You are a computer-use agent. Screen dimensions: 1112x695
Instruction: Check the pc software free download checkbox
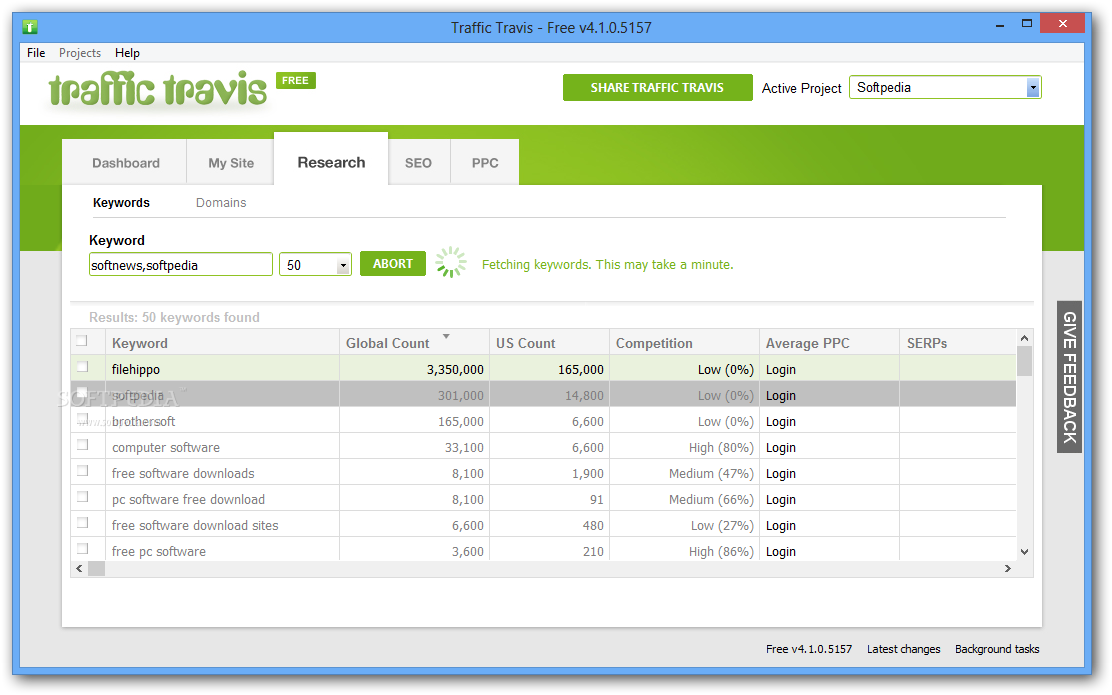[x=82, y=496]
